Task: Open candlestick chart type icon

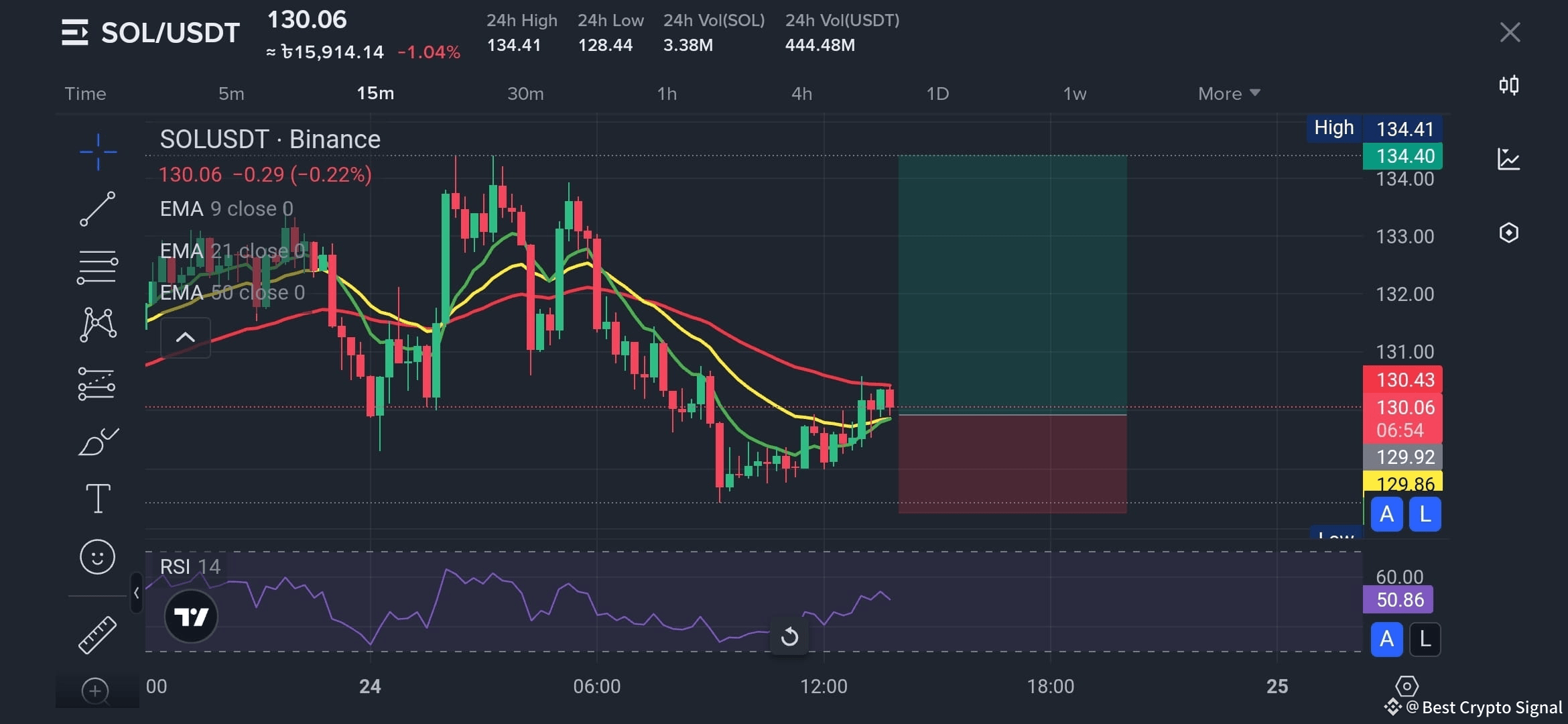Action: coord(1509,85)
